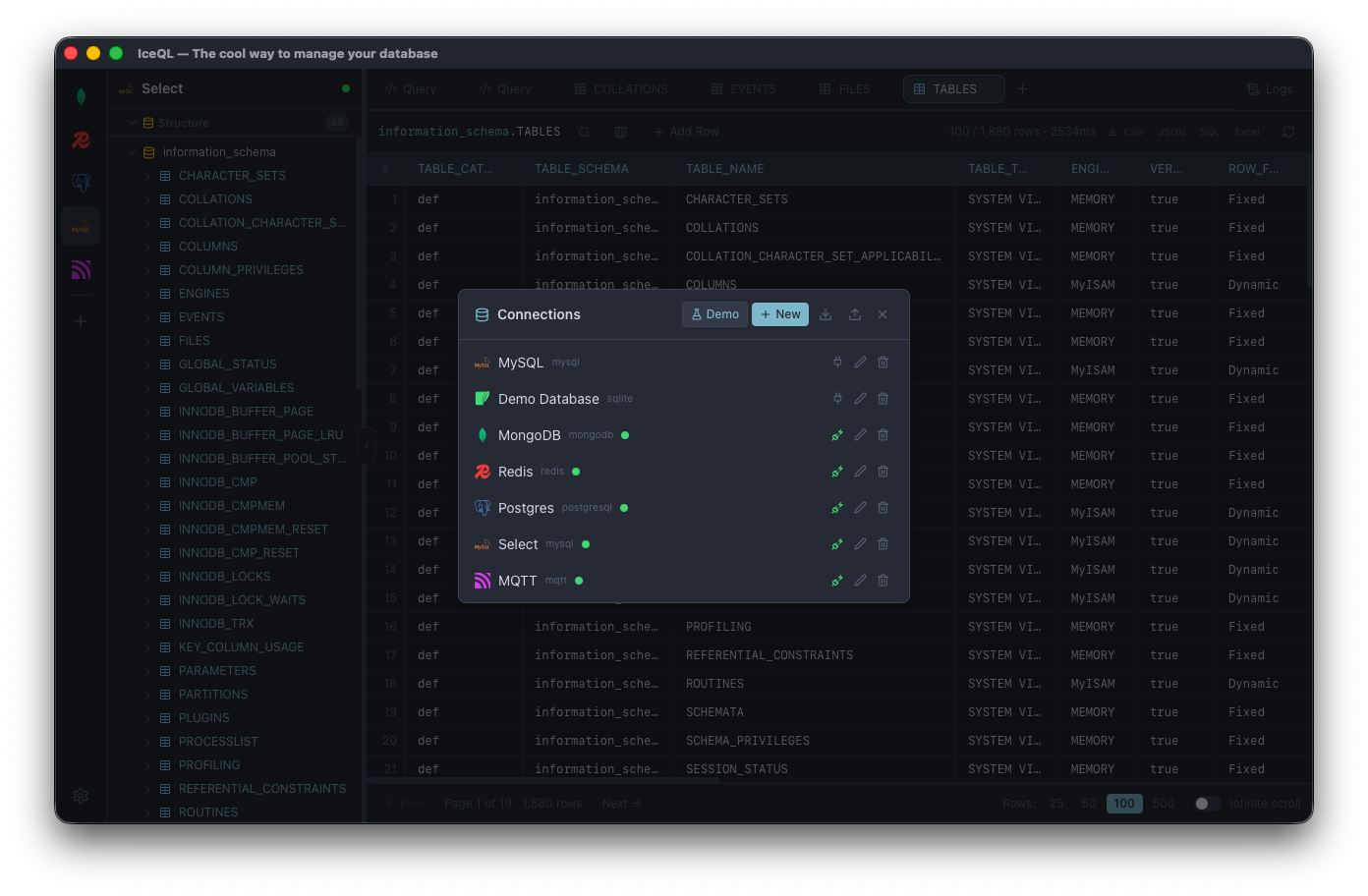This screenshot has width=1368, height=896.
Task: Switch to the COLLATIONS tab
Action: pos(621,89)
